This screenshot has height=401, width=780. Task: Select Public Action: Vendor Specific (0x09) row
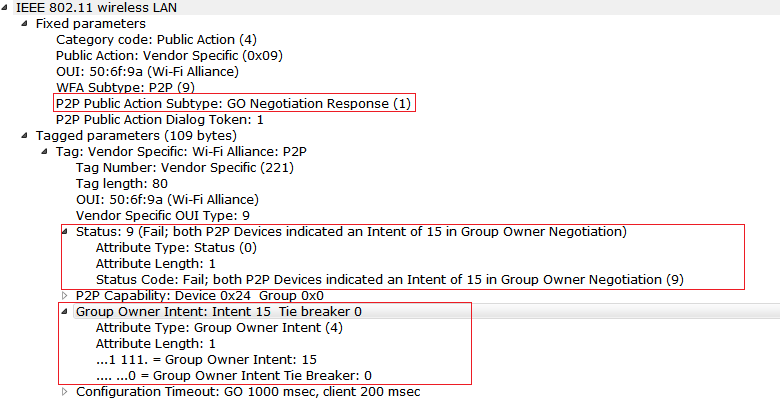pos(169,55)
